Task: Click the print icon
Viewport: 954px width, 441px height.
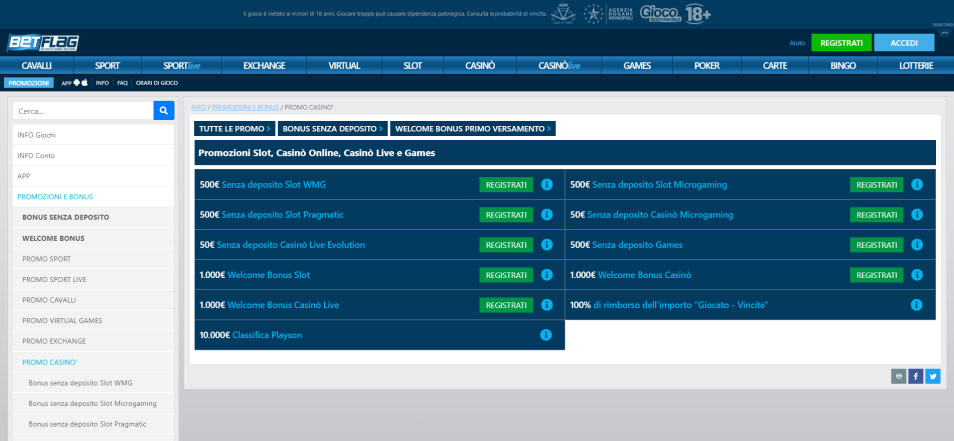Action: coord(899,377)
